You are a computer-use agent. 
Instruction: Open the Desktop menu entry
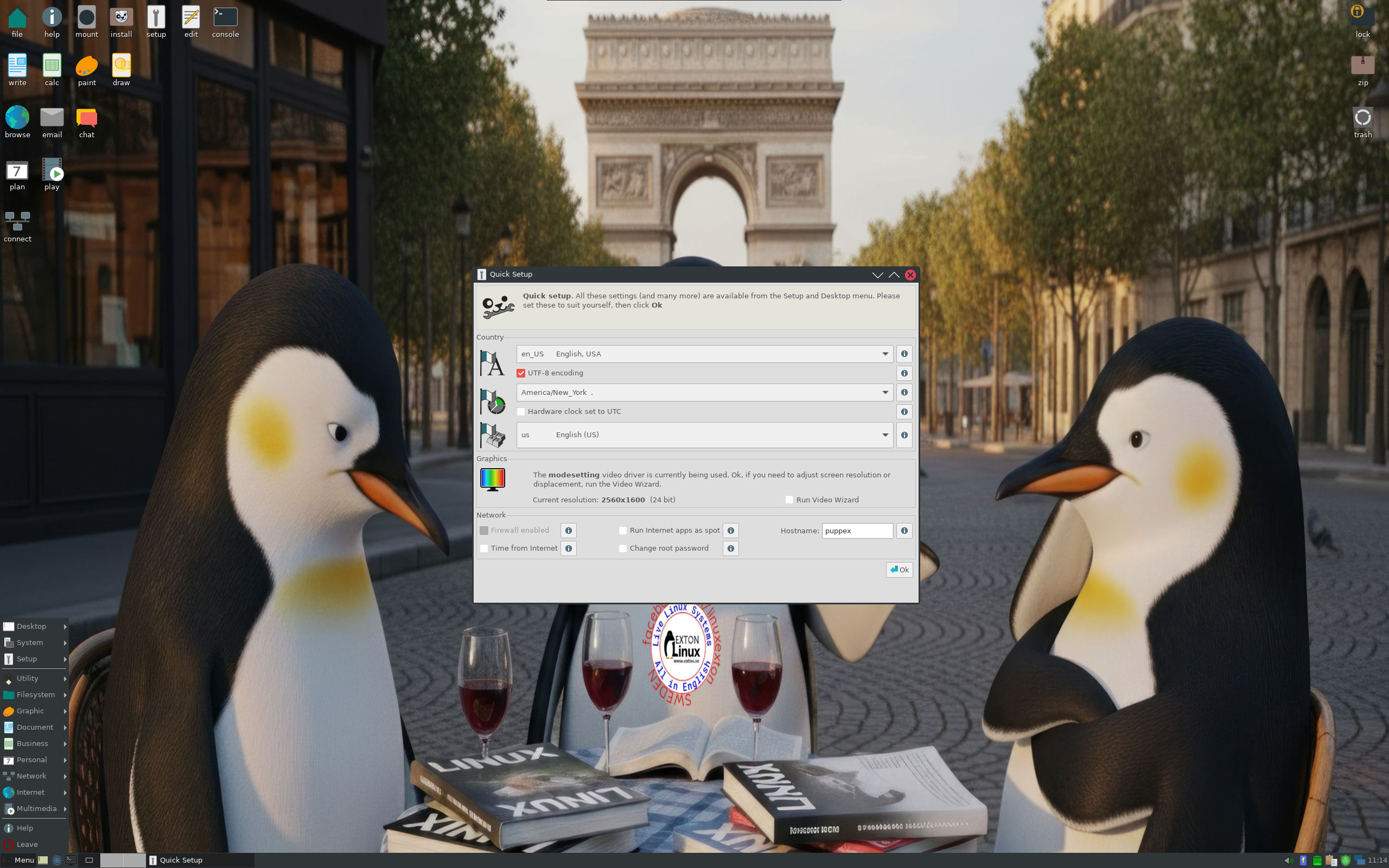coord(34,626)
